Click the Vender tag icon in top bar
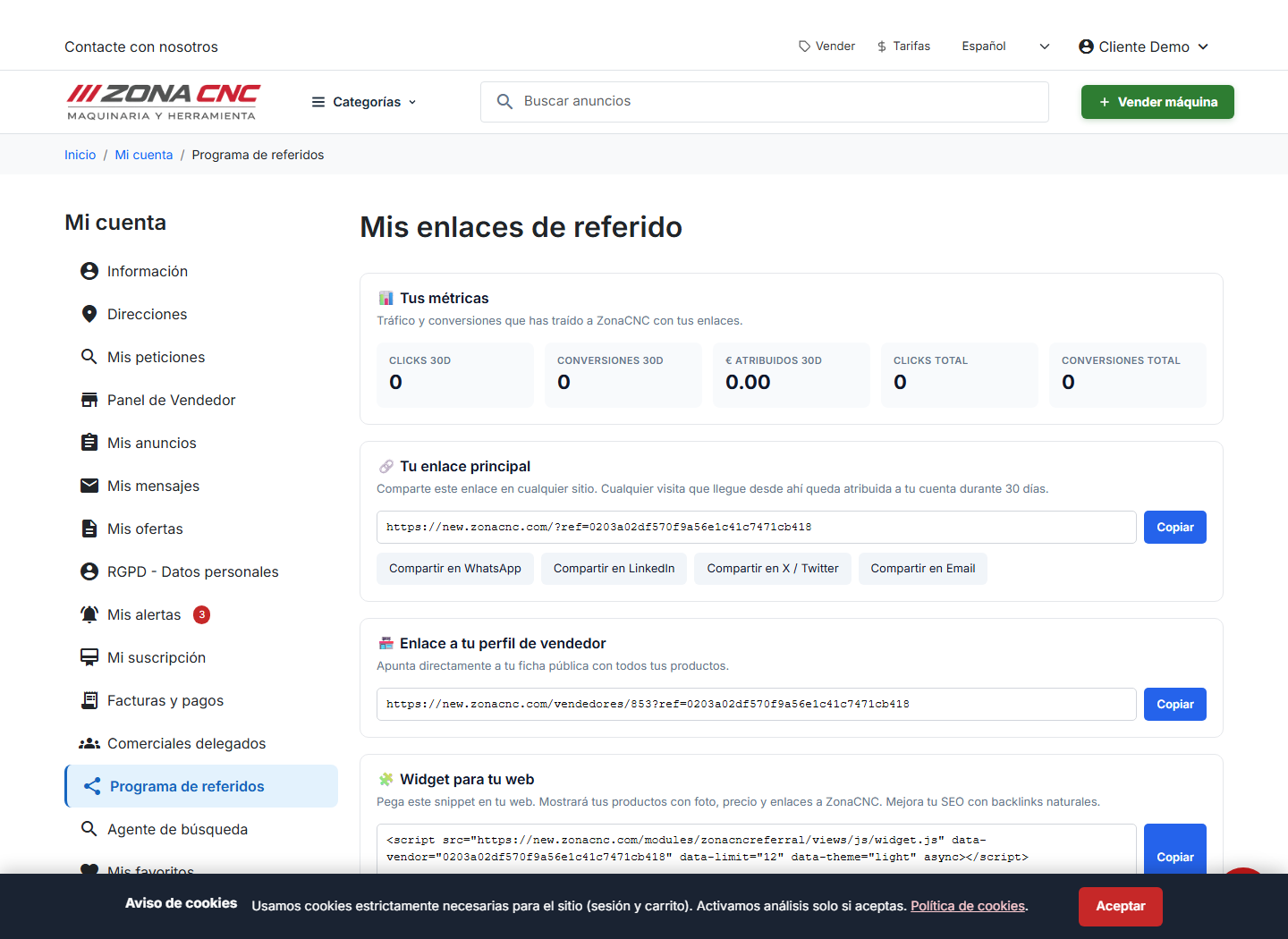The height and width of the screenshot is (939, 1288). click(x=805, y=47)
